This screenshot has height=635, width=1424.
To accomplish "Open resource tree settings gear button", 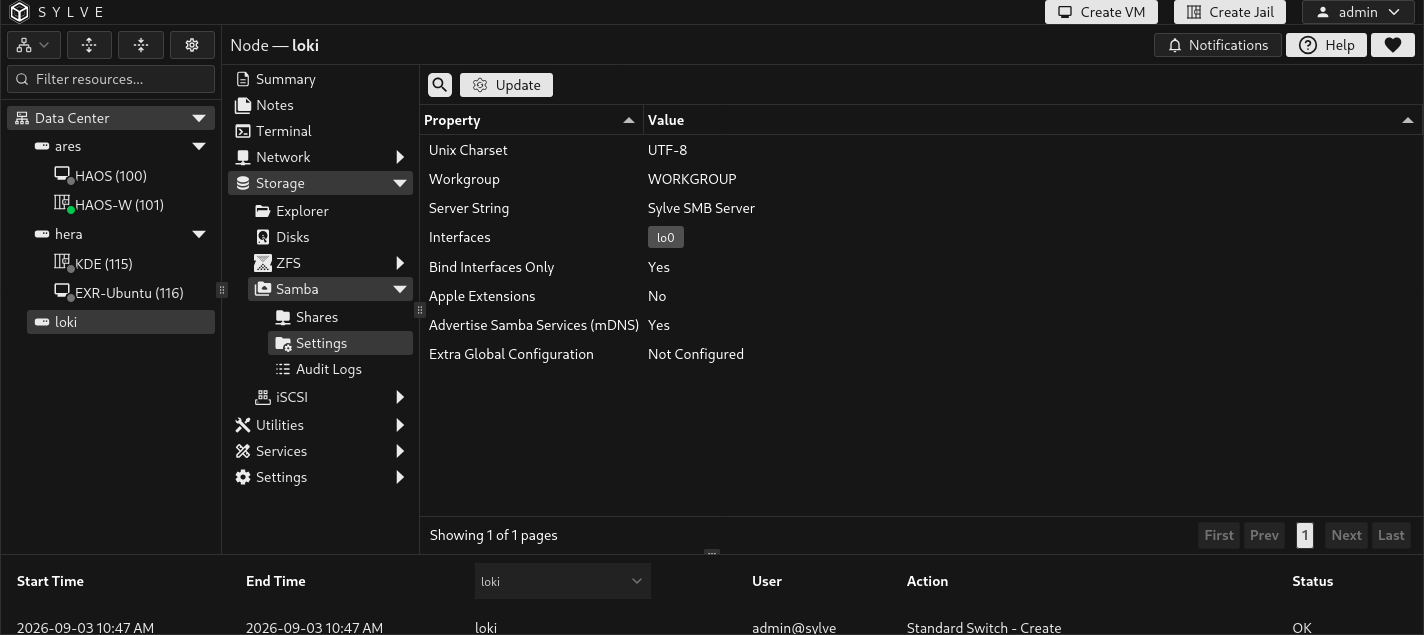I will coord(192,45).
